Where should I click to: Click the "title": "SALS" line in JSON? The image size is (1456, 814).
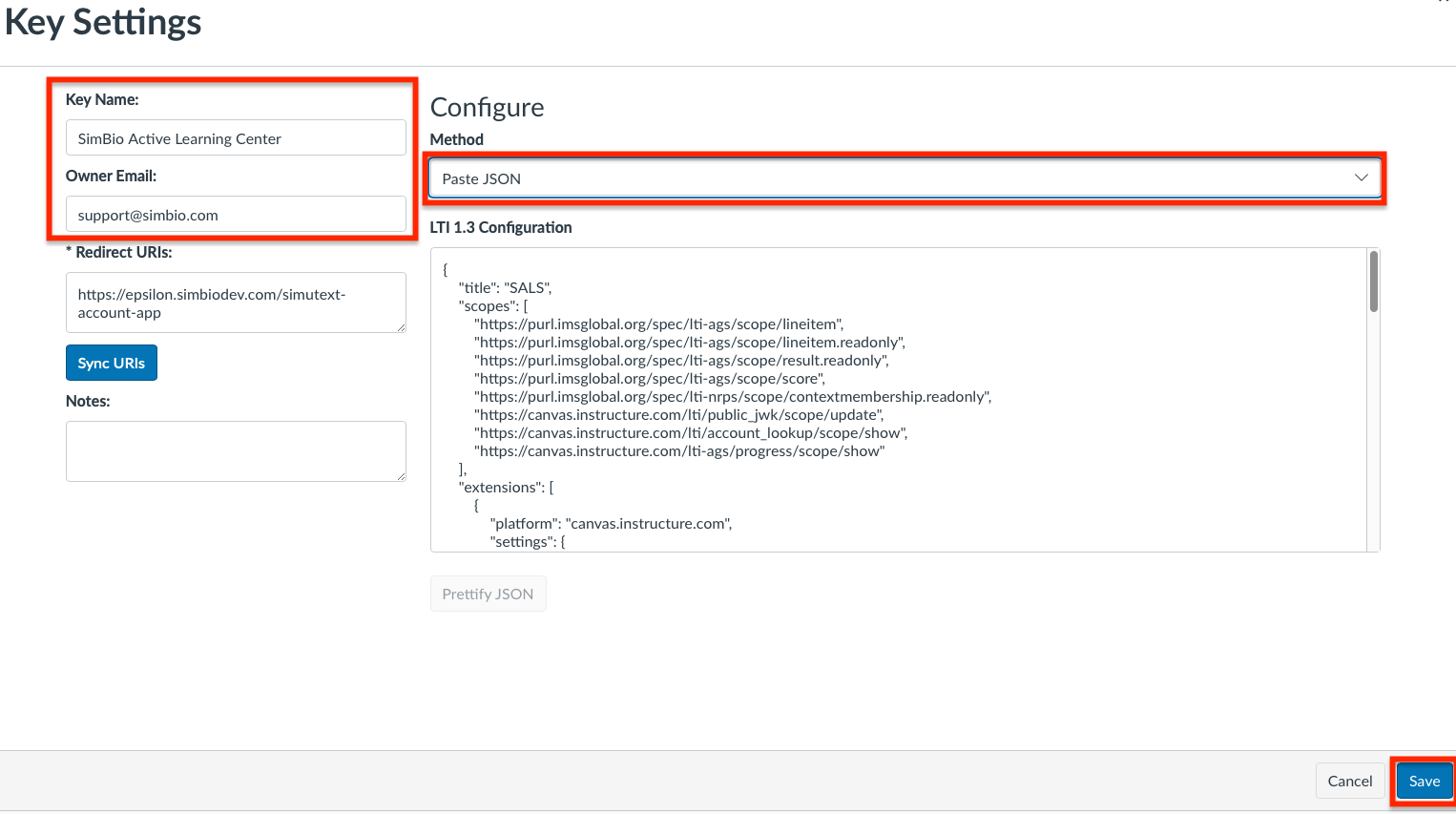coord(505,288)
